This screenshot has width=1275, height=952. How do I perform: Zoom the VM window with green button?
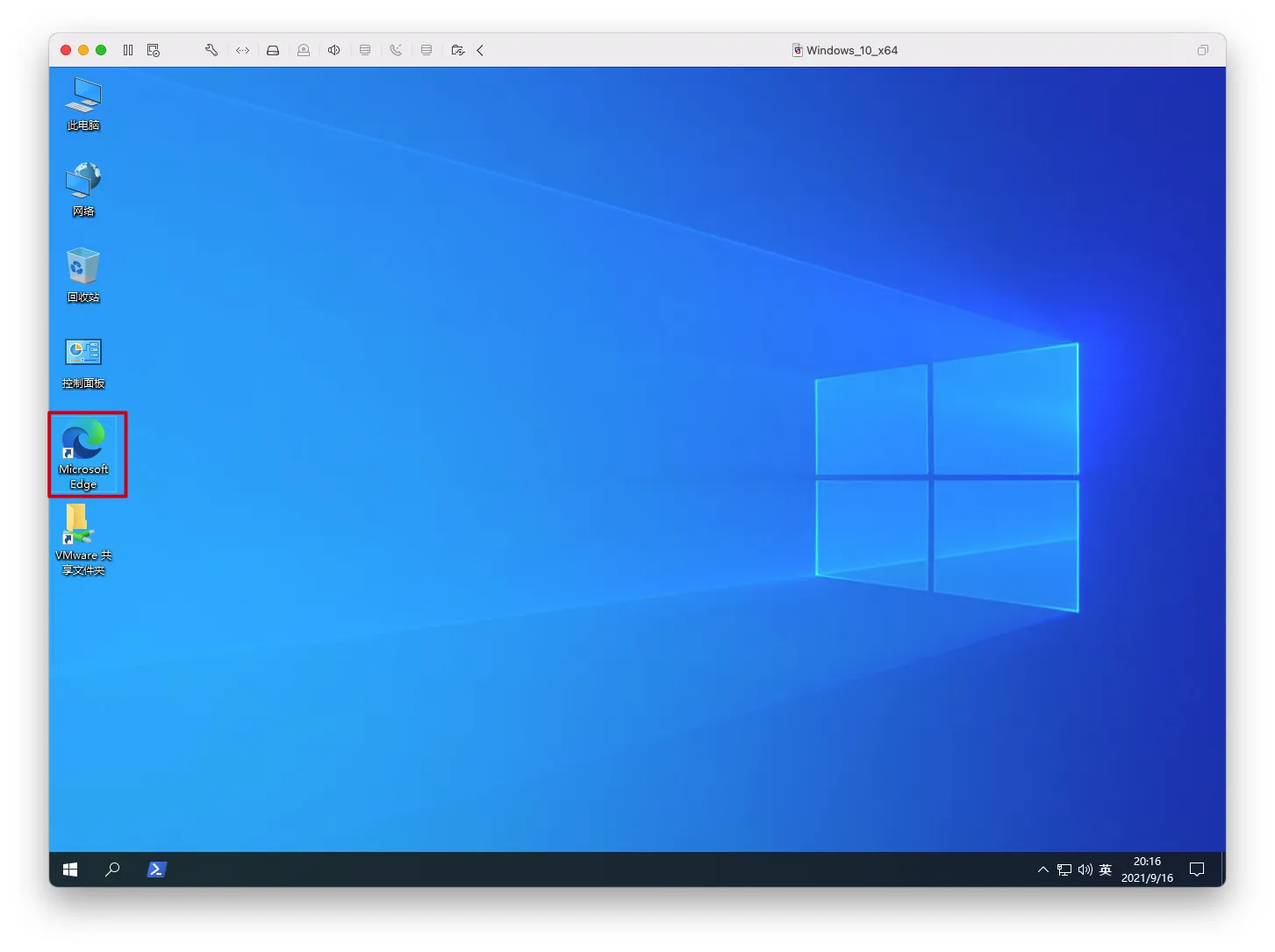coord(101,50)
